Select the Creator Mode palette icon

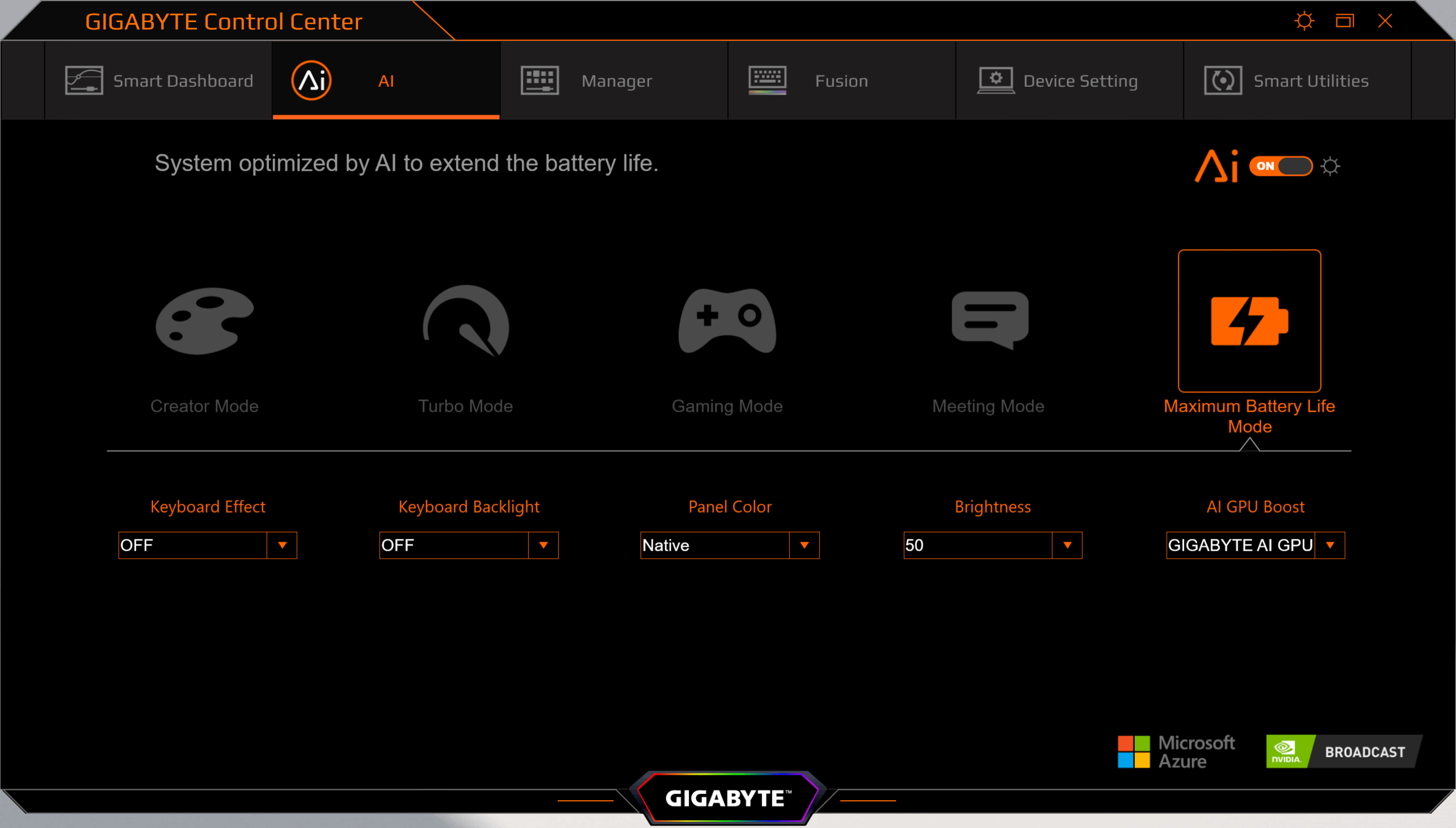204,321
